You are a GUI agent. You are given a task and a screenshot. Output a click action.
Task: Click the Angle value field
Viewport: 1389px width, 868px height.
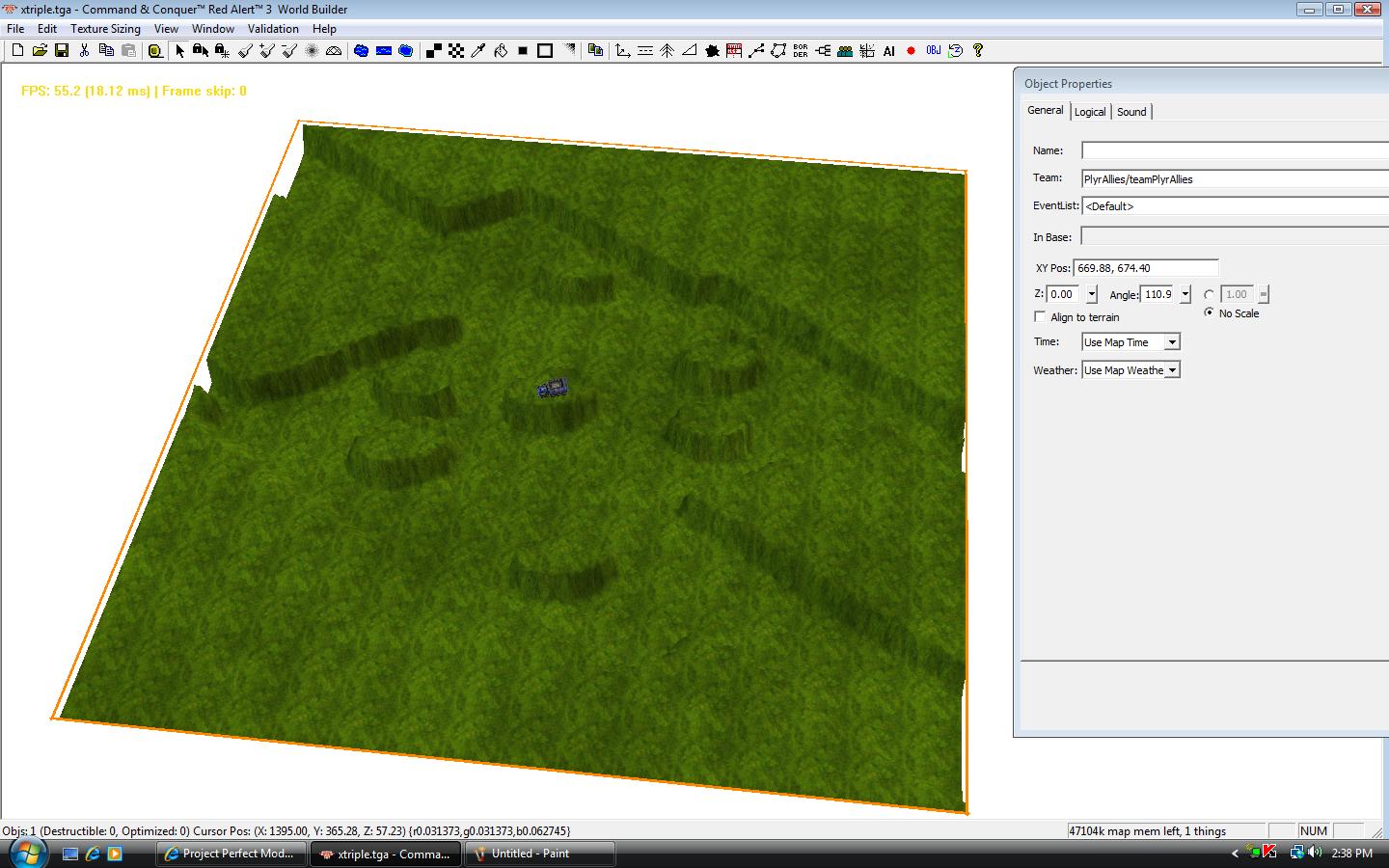(x=1158, y=294)
